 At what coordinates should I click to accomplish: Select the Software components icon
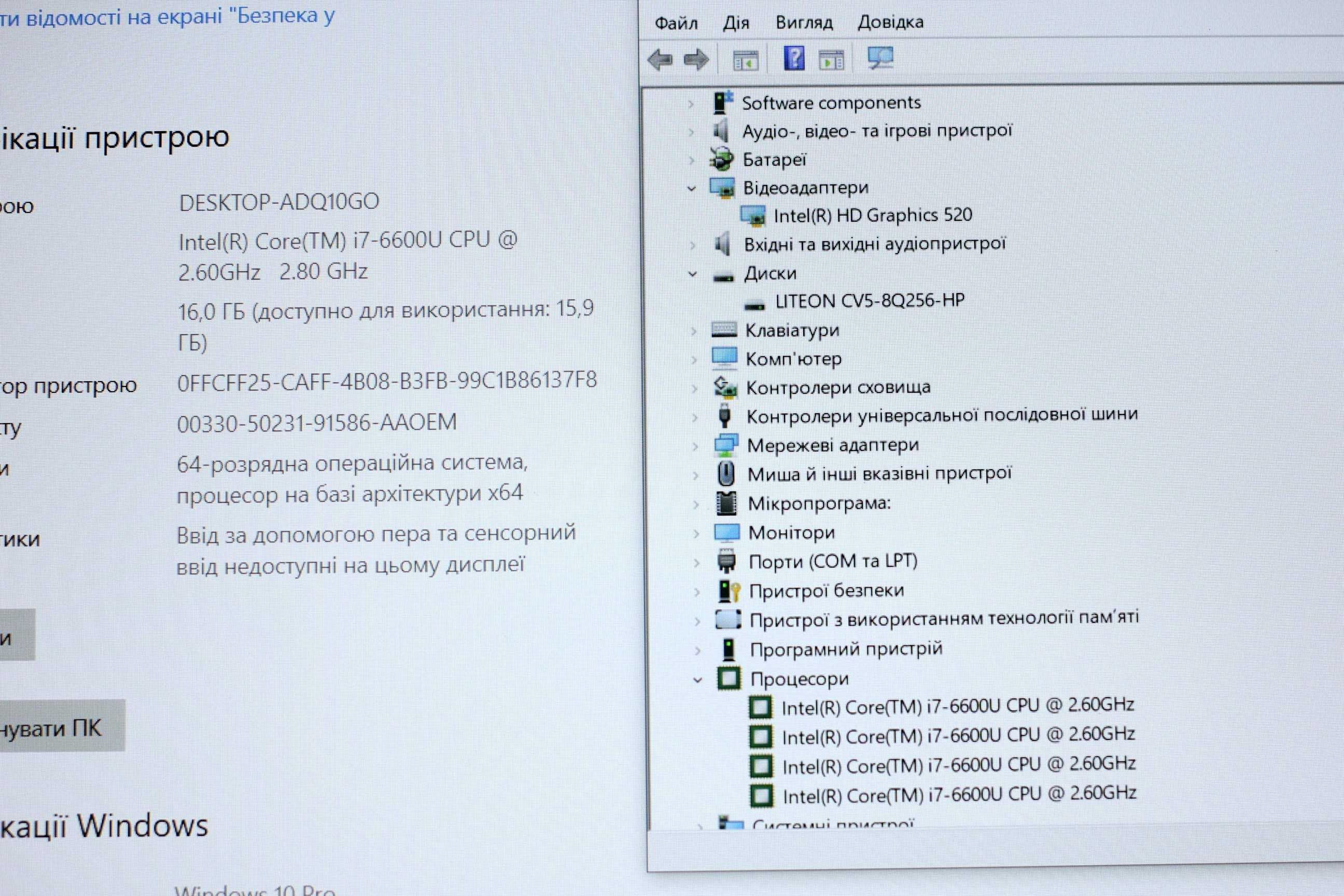[x=723, y=103]
